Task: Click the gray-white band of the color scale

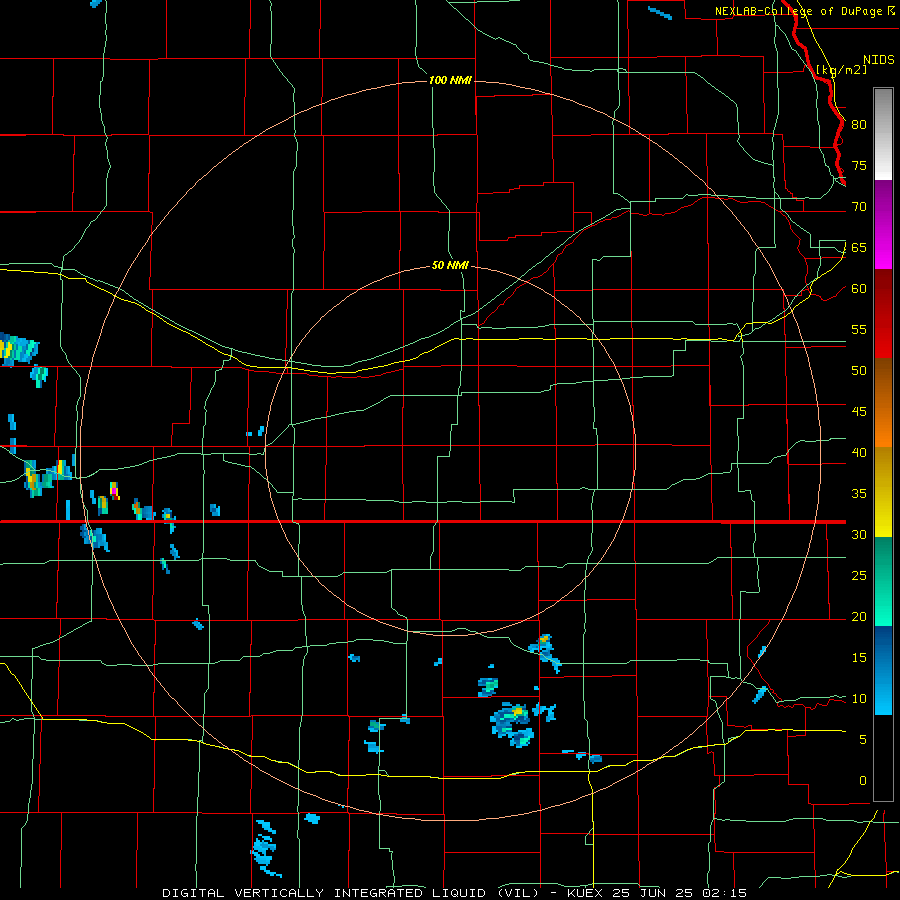Action: tap(884, 135)
